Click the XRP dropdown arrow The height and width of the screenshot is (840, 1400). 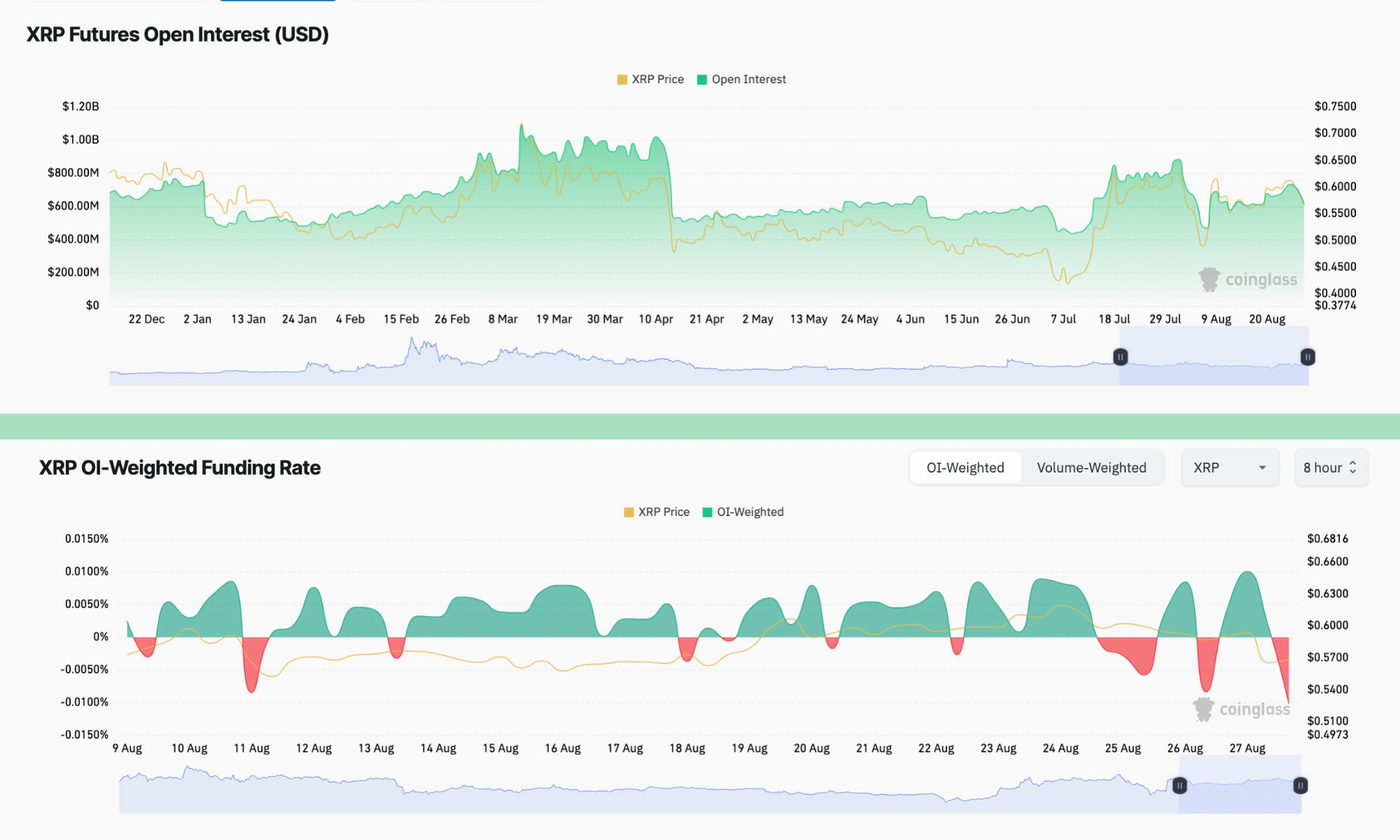click(1262, 468)
